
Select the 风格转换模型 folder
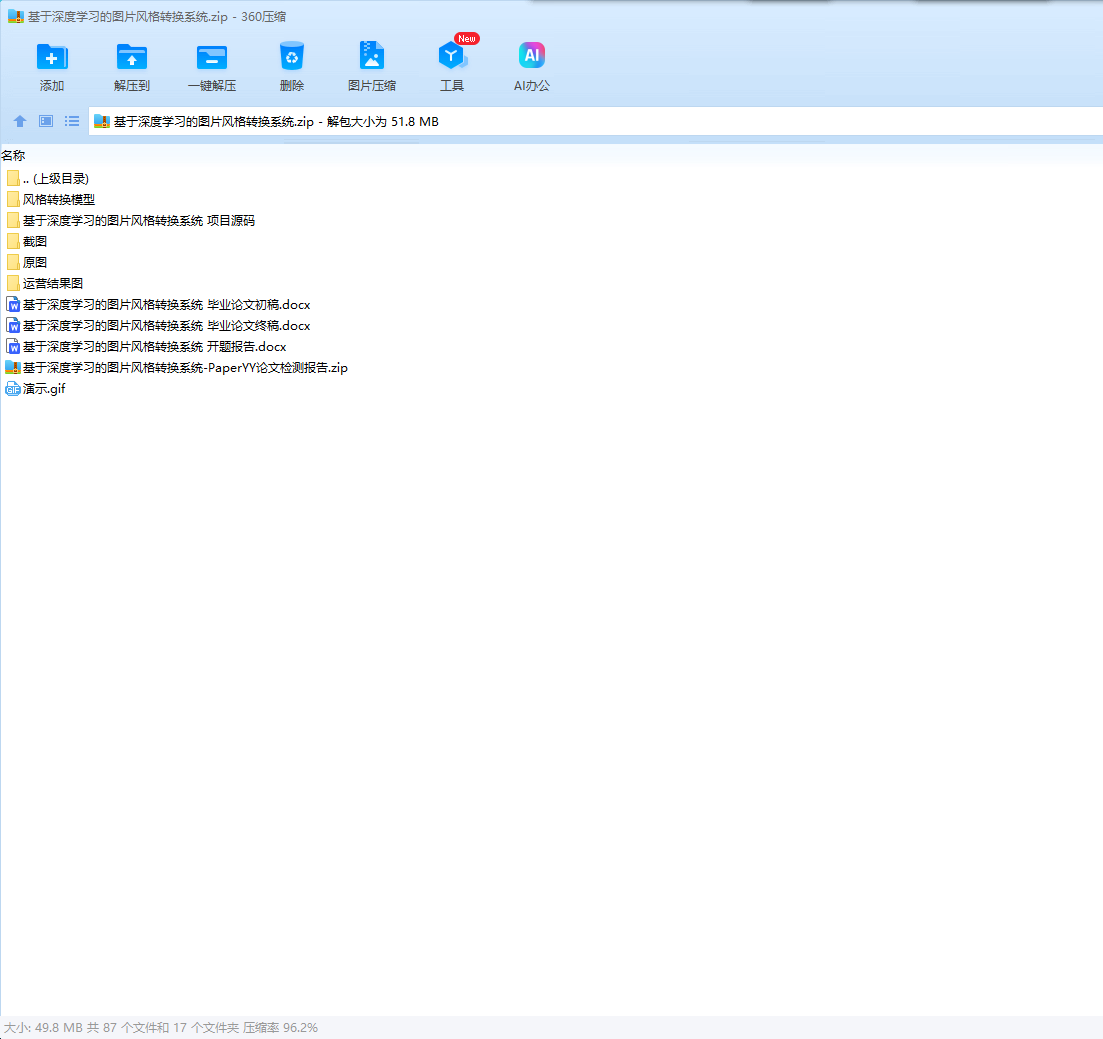[51, 200]
